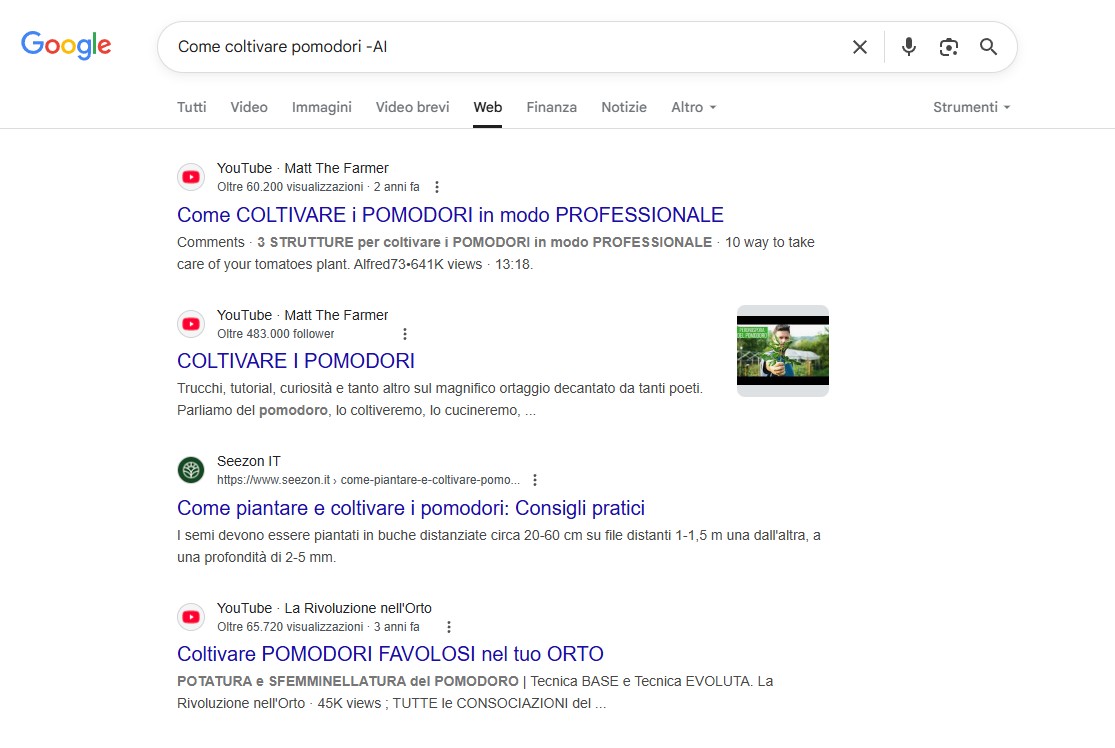Click the Seezon IT favicon
Viewport: 1115px width, 748px height.
(191, 470)
